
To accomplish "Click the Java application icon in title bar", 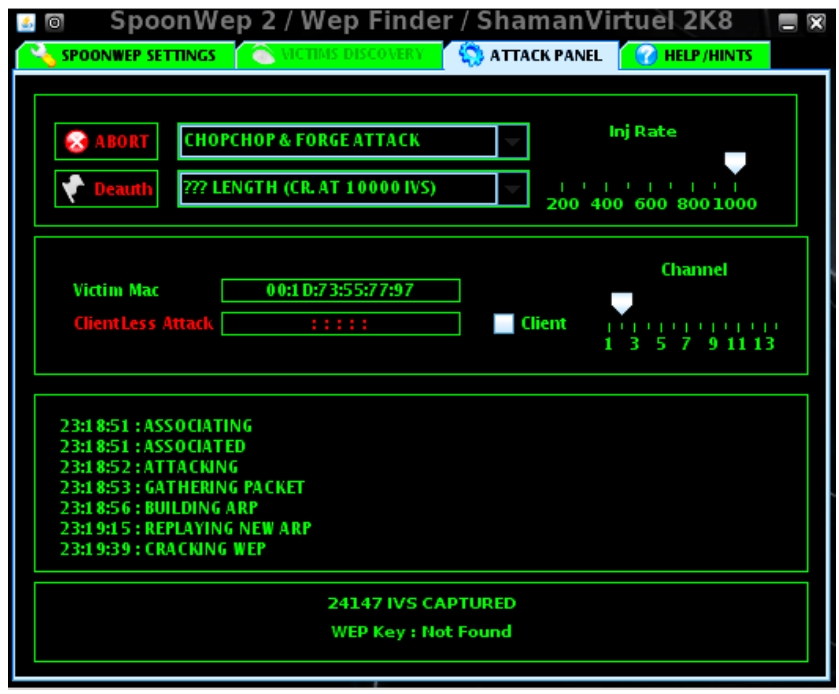I will tap(26, 22).
